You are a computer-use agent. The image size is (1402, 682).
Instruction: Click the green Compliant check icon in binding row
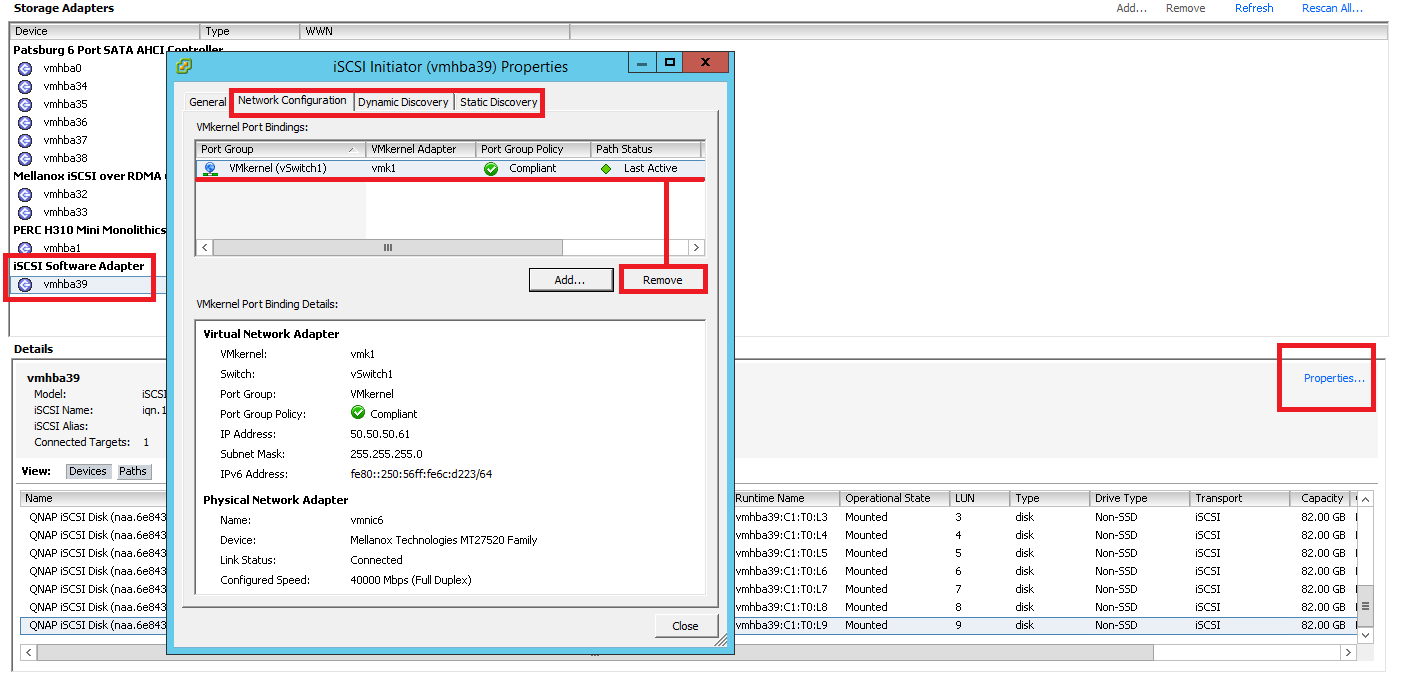(491, 168)
